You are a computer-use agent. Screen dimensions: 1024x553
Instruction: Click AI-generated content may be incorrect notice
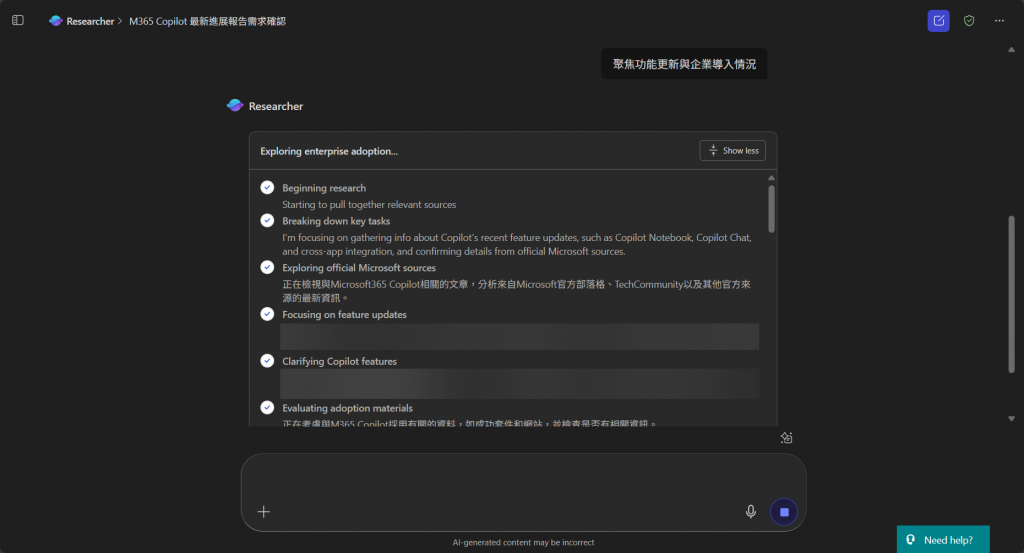[523, 543]
